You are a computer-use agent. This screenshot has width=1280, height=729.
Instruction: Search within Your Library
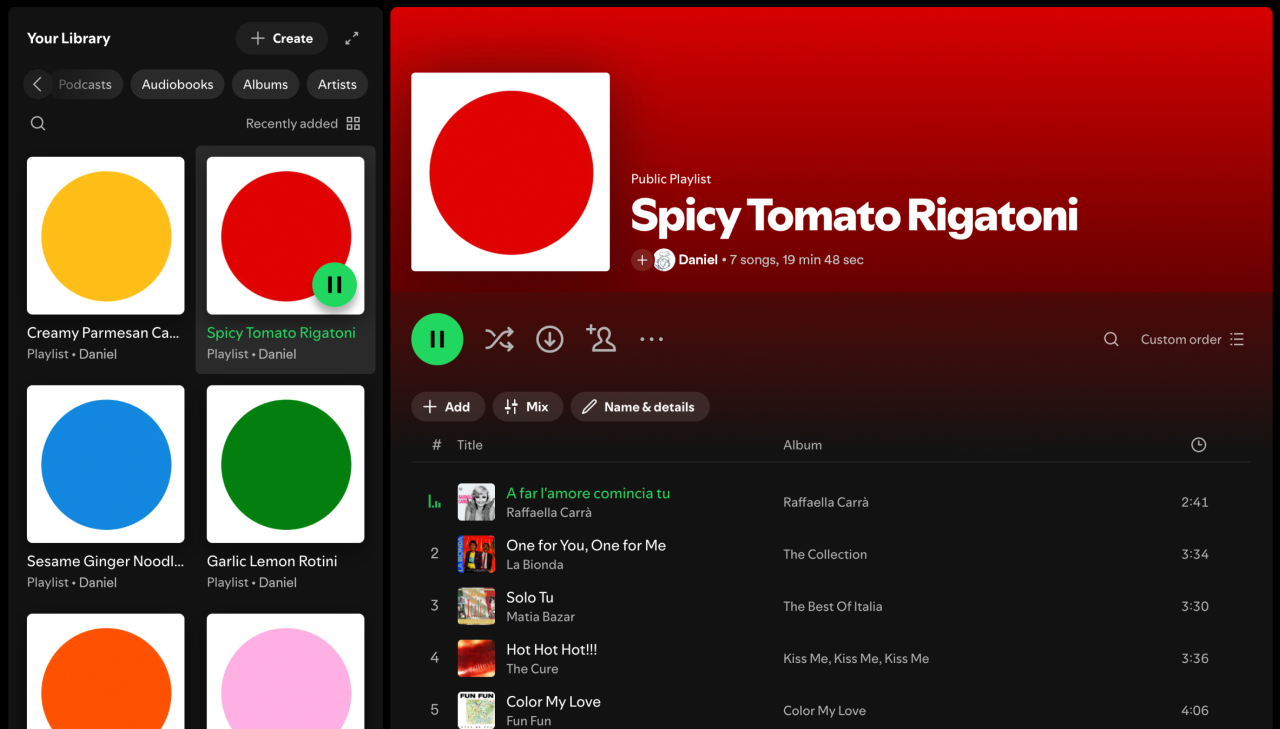point(38,123)
